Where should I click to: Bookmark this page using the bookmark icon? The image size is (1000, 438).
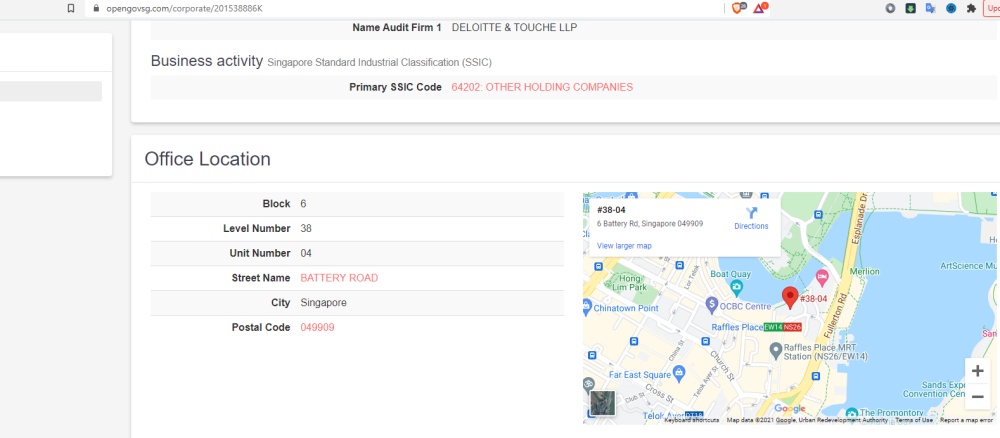tap(70, 8)
